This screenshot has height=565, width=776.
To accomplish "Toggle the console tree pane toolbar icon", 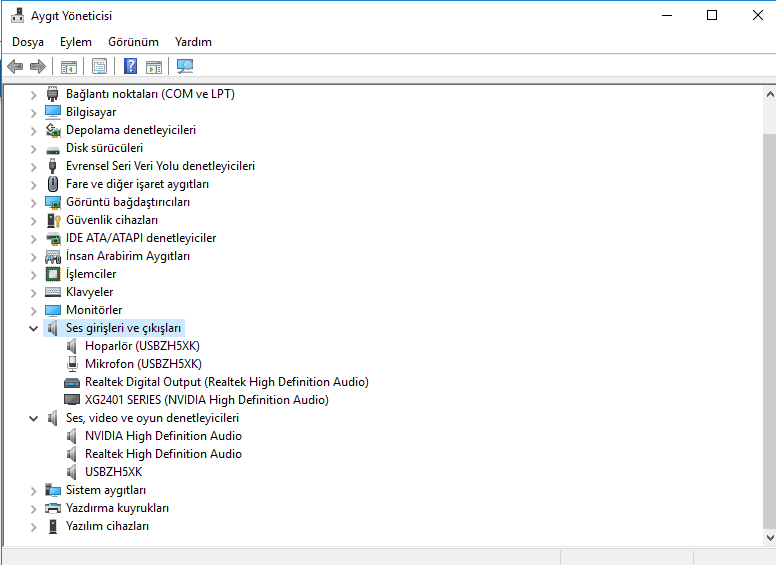I will click(x=69, y=66).
